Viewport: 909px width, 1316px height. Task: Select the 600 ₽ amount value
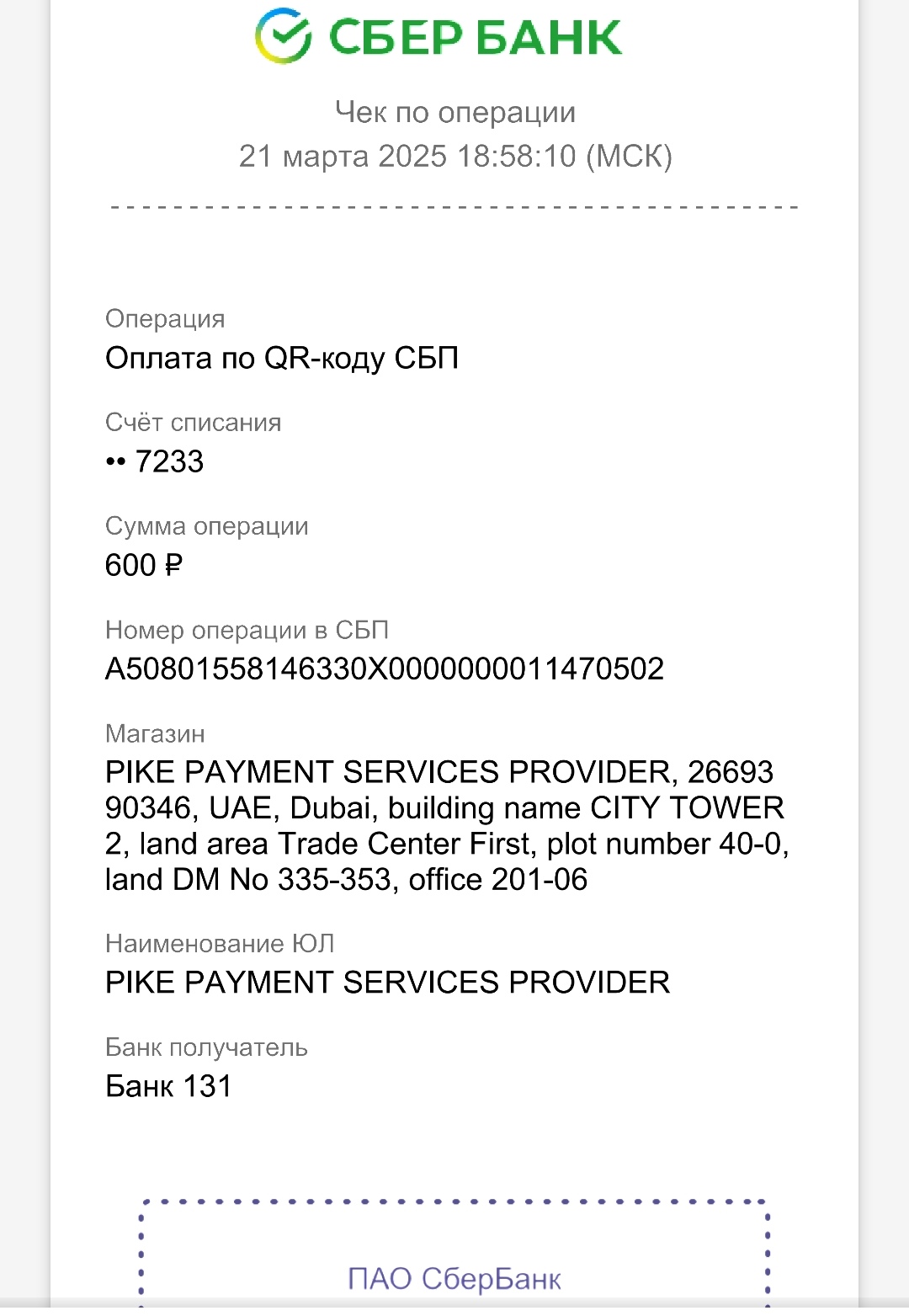[144, 565]
